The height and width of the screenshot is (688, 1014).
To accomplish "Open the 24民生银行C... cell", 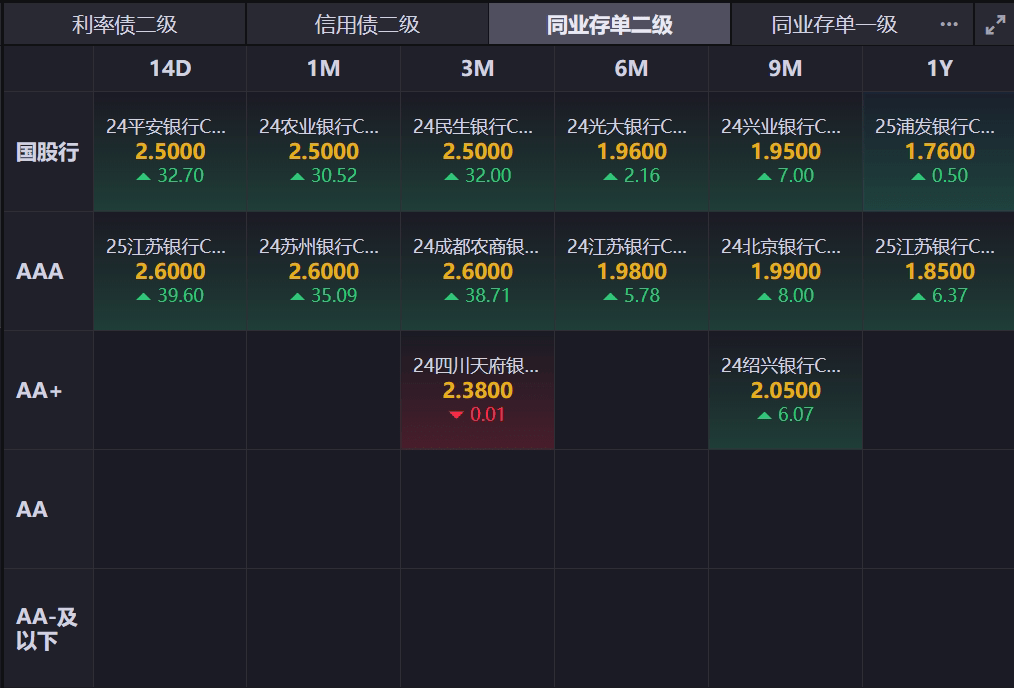I will [x=477, y=151].
